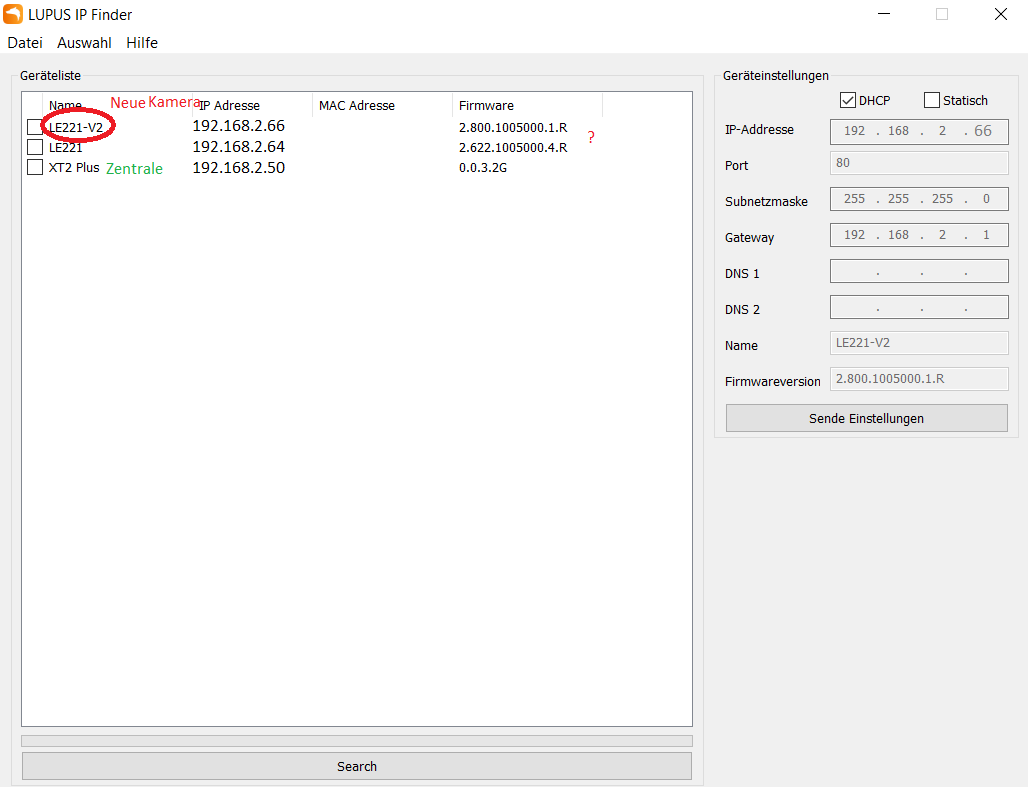Click the Gateway input field

pyautogui.click(x=919, y=235)
